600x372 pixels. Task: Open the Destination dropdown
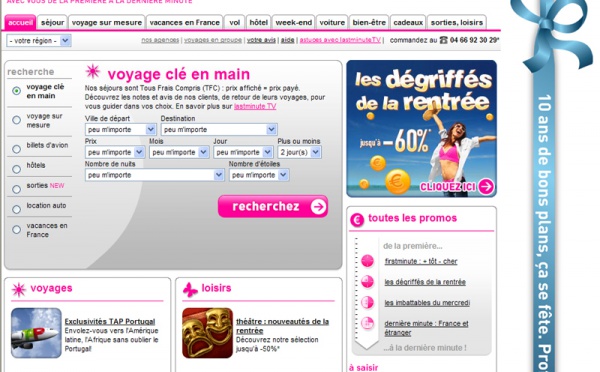(219, 130)
